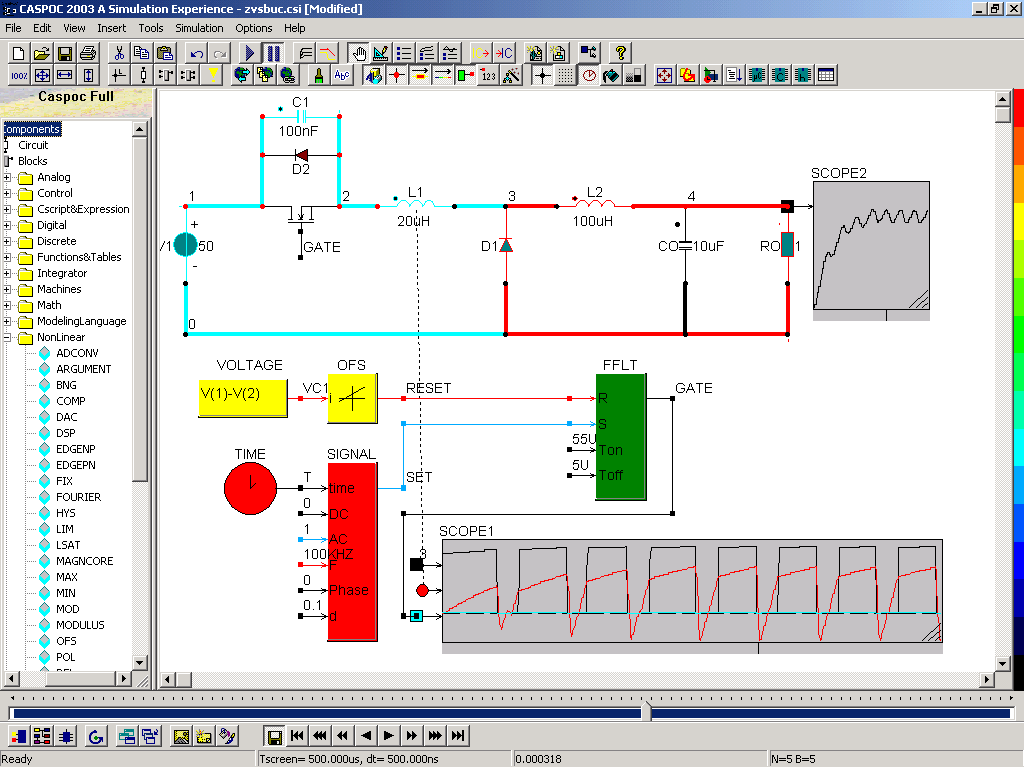Screen dimensions: 1024x768
Task: Expand the Integrator folder
Action: tap(7, 273)
